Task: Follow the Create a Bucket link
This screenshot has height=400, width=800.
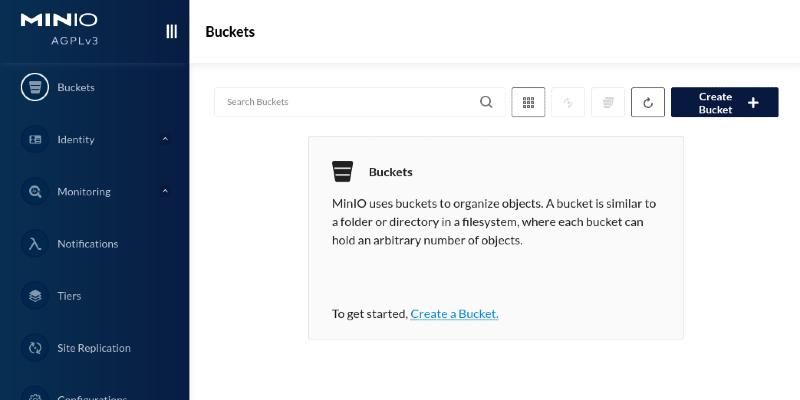Action: 454,314
